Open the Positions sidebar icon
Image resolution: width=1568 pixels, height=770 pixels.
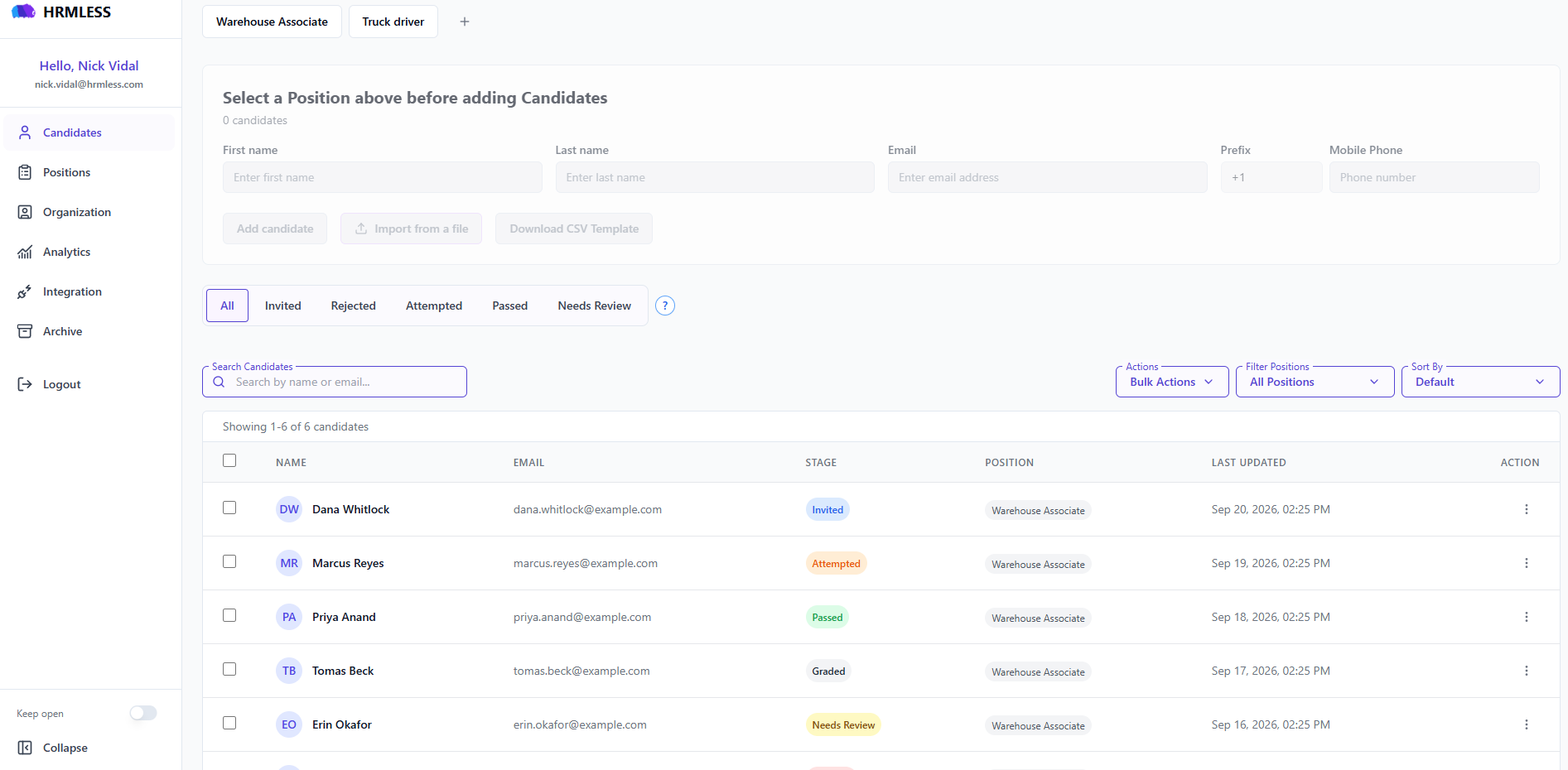(25, 172)
